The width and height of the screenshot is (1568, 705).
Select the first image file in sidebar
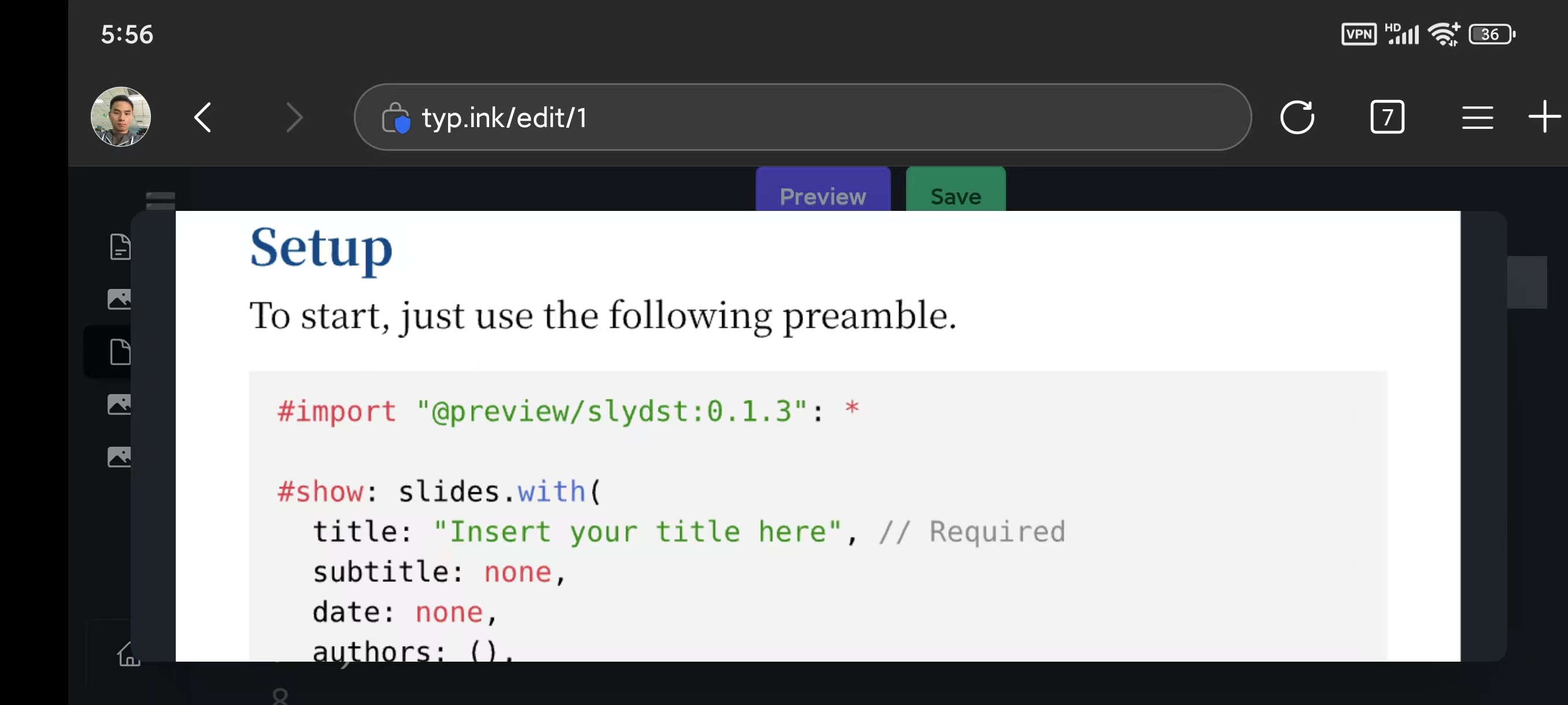point(119,299)
